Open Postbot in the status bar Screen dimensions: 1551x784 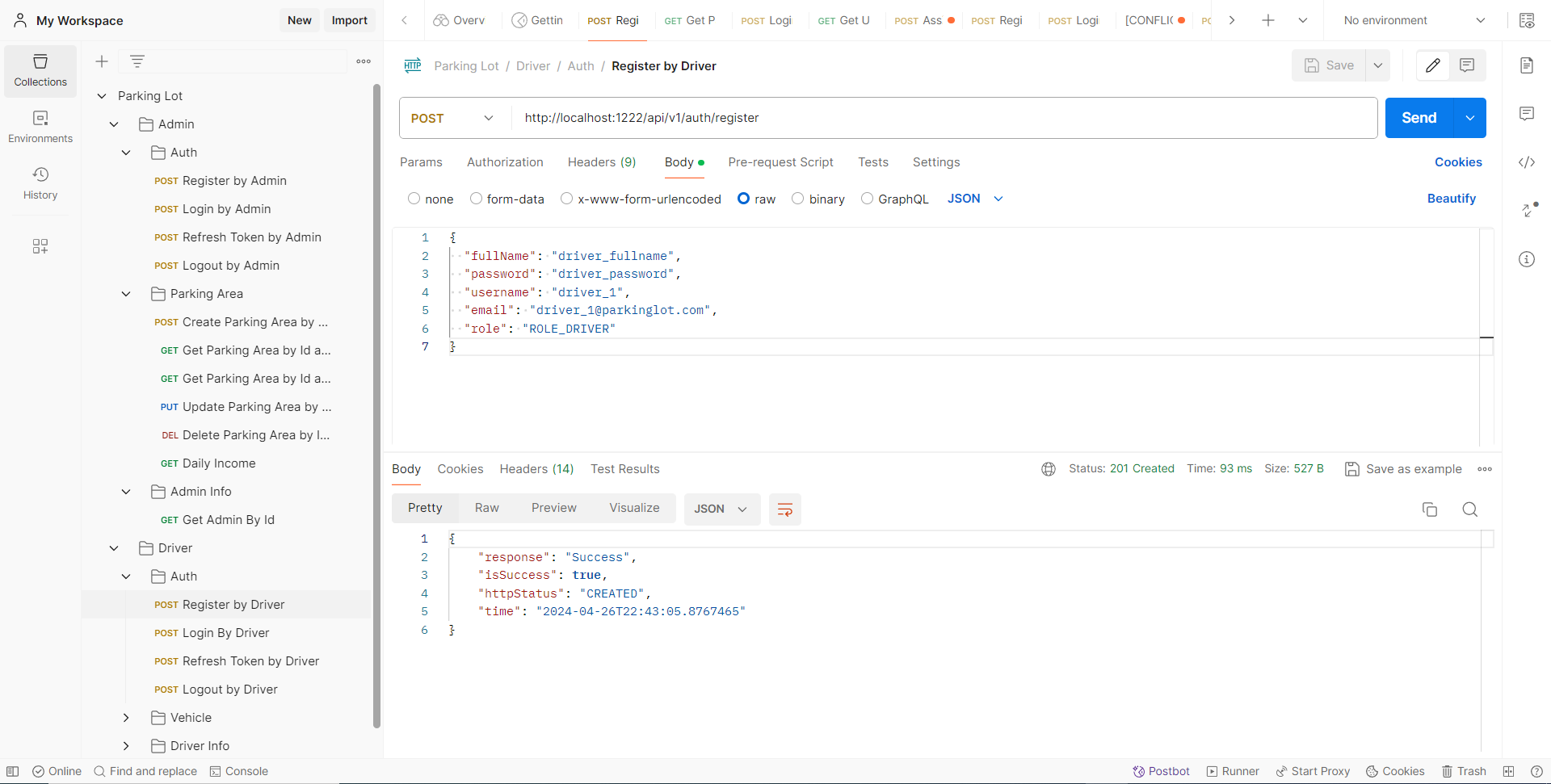pos(1161,771)
